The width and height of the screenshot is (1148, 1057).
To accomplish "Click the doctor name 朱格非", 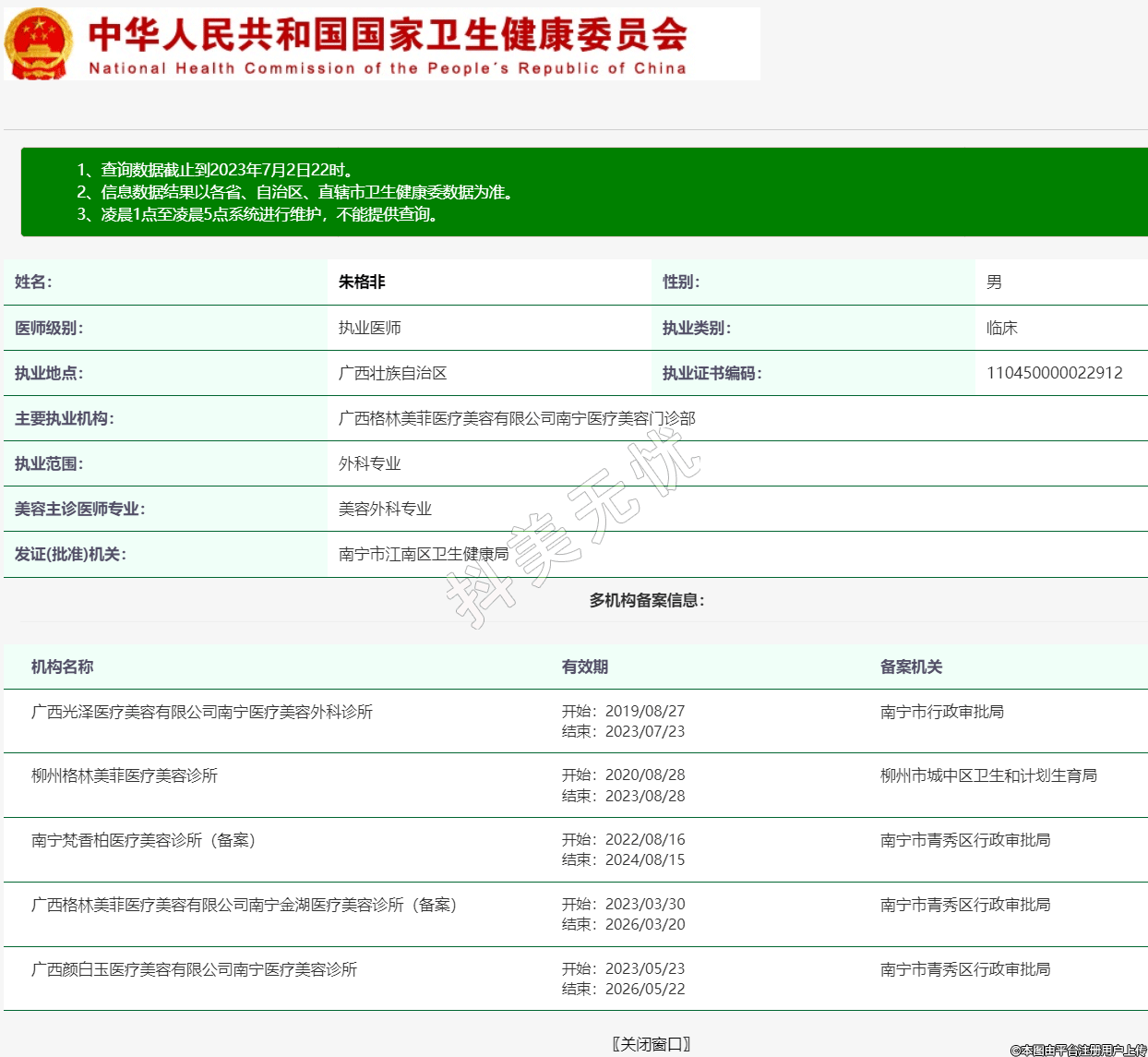I will [x=362, y=282].
